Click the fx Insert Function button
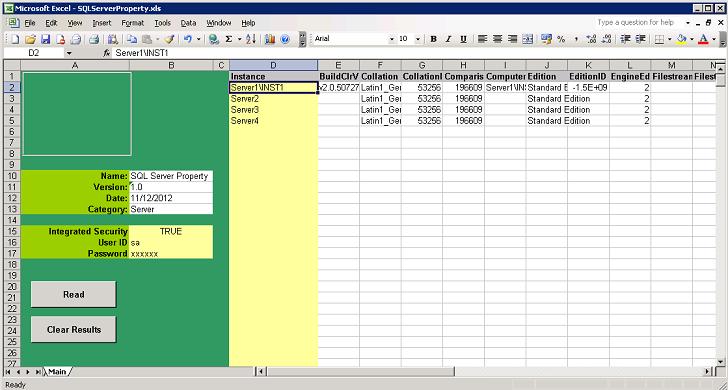 (x=106, y=53)
